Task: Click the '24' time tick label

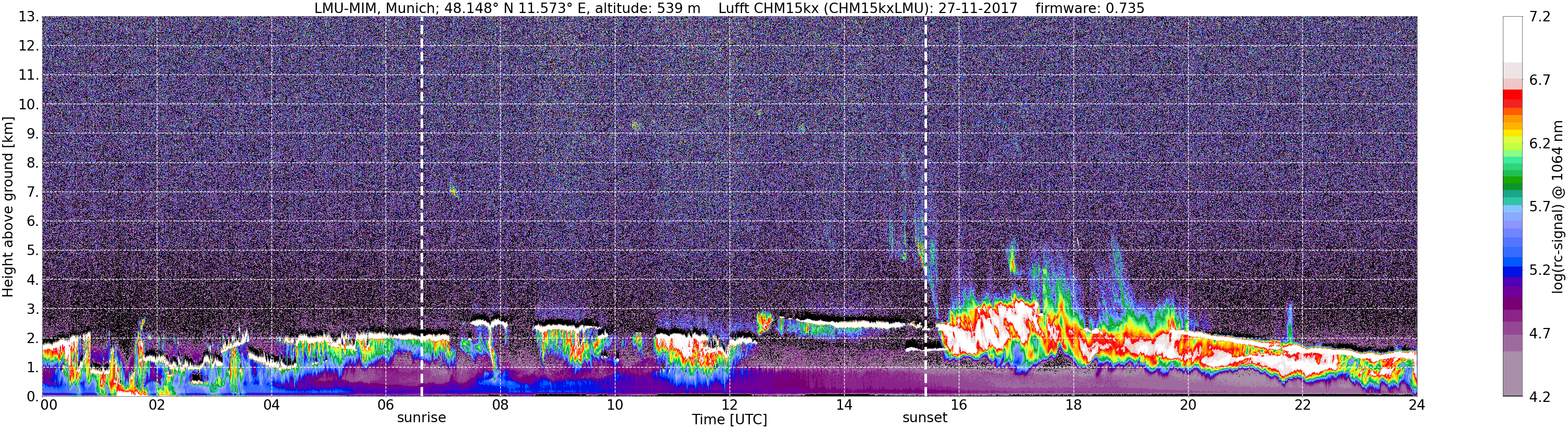Action: pos(1416,404)
